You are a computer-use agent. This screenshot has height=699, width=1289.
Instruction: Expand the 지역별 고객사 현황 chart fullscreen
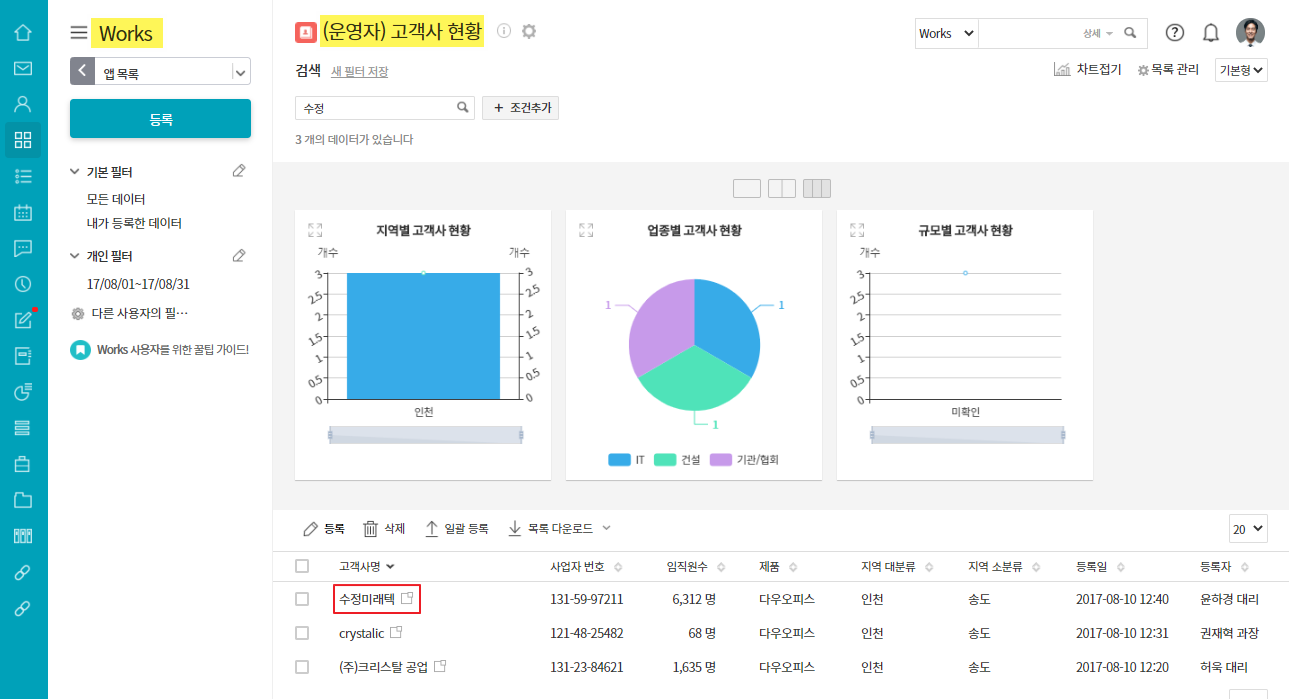tap(315, 230)
